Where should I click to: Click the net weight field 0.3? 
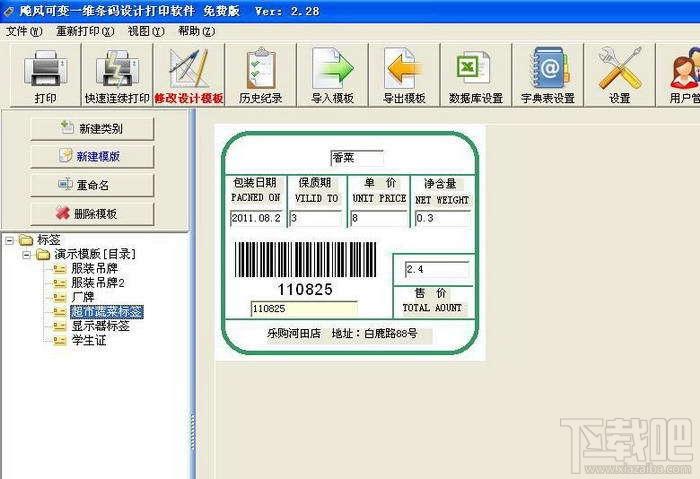pyautogui.click(x=442, y=218)
